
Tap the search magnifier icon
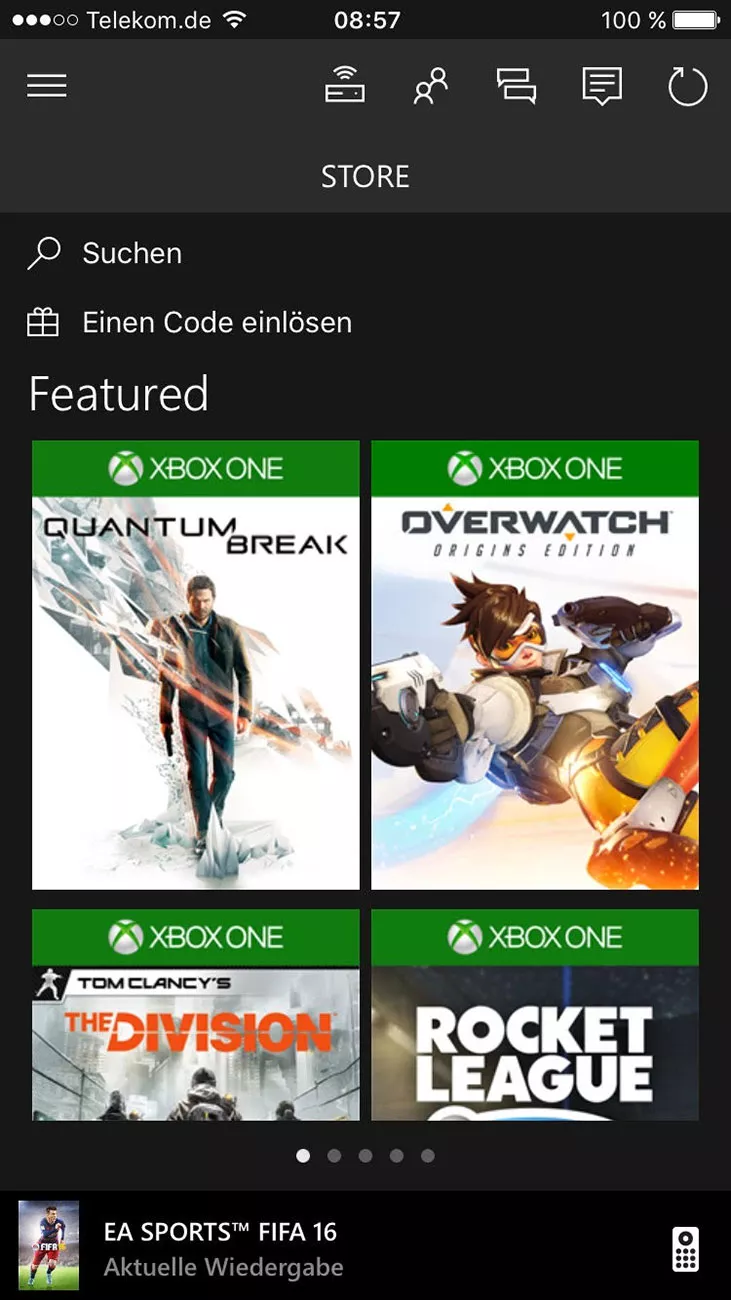(44, 254)
